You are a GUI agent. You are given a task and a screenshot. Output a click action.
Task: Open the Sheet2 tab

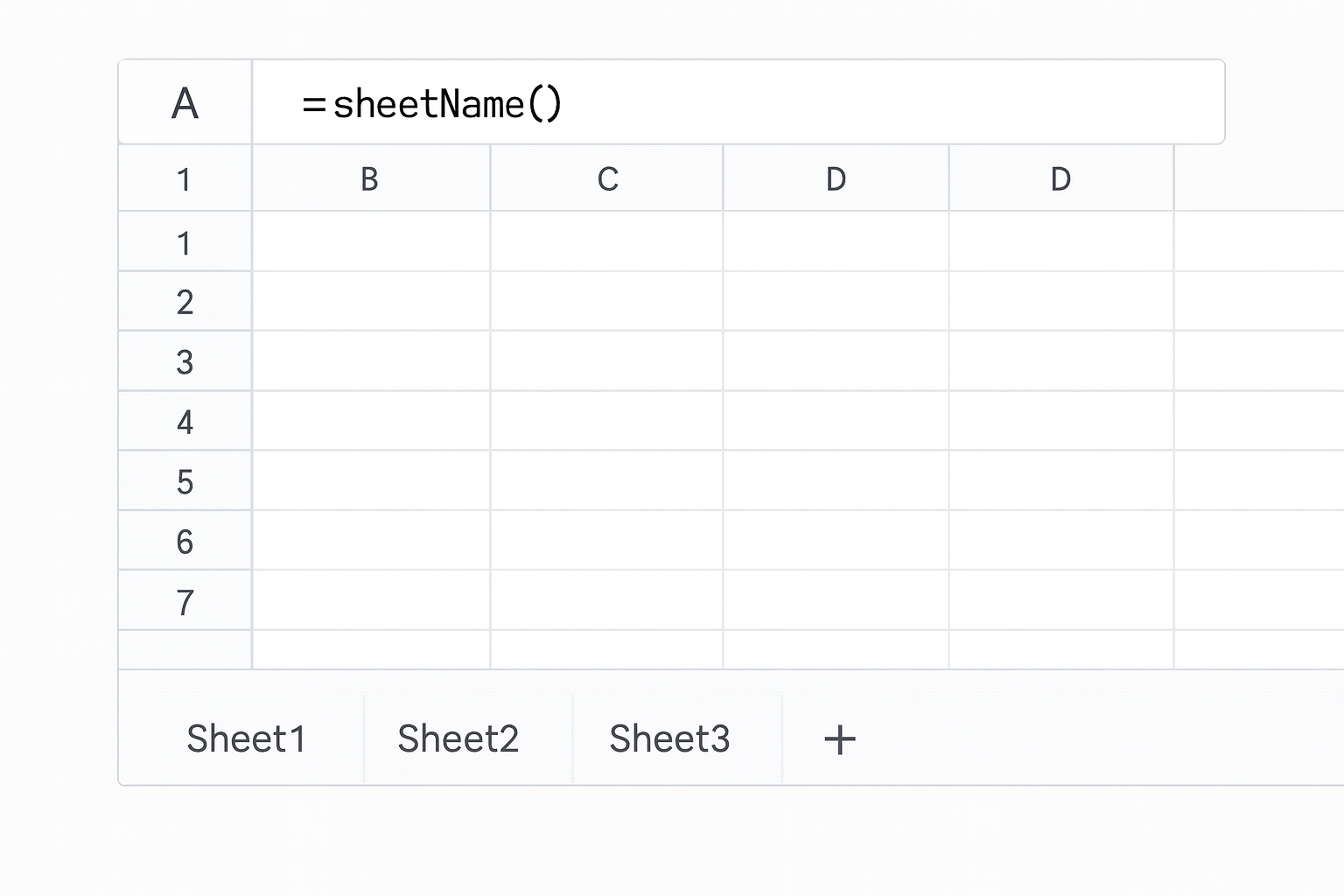pyautogui.click(x=458, y=739)
